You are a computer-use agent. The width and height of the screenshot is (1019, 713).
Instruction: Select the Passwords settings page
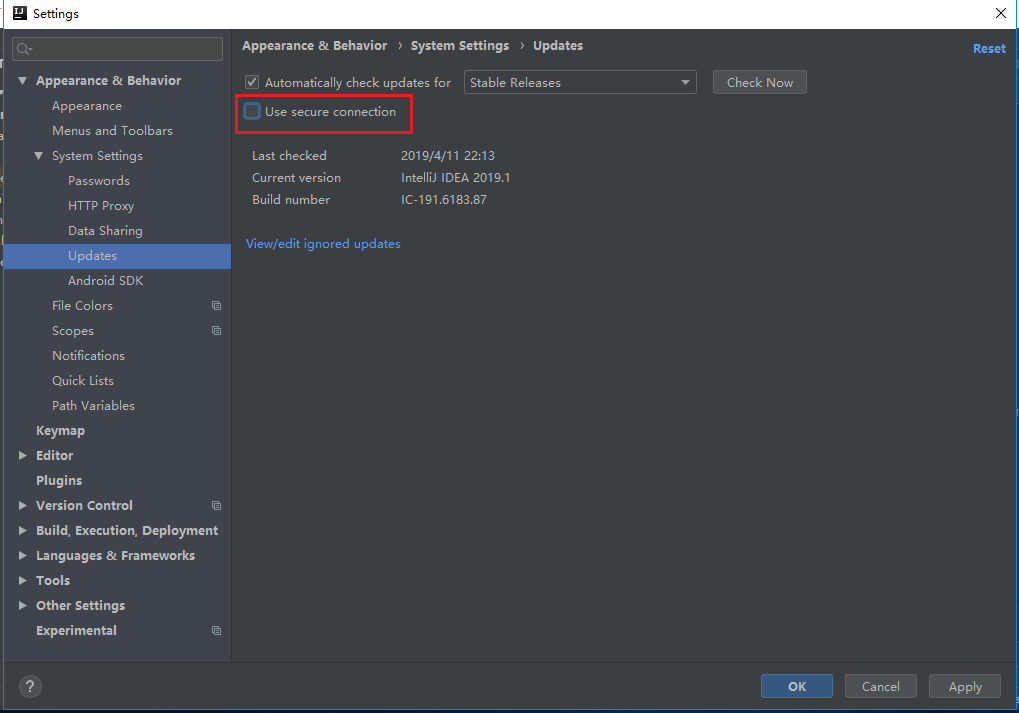click(99, 181)
